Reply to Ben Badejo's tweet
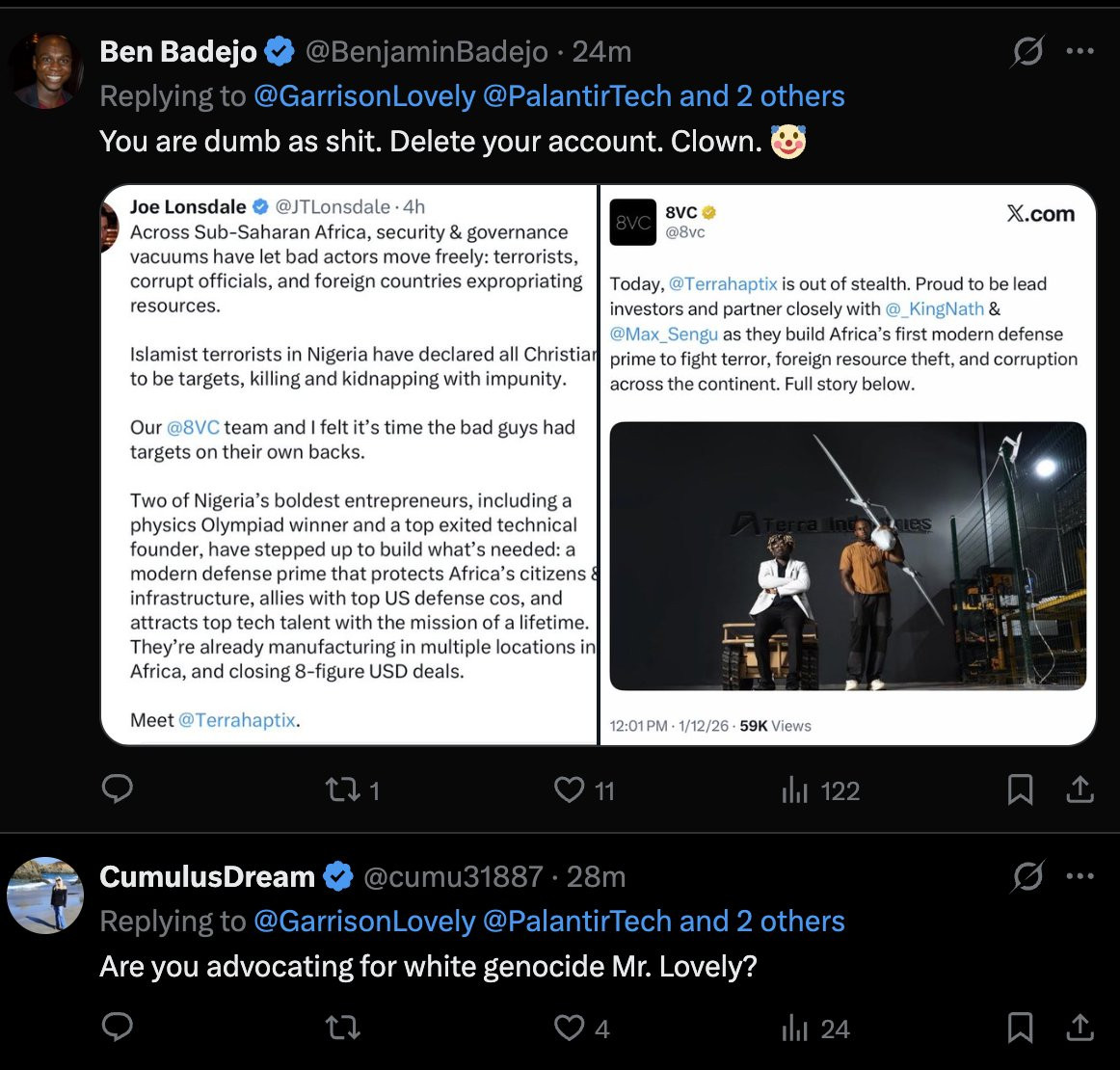The image size is (1120, 1070). pyautogui.click(x=118, y=789)
